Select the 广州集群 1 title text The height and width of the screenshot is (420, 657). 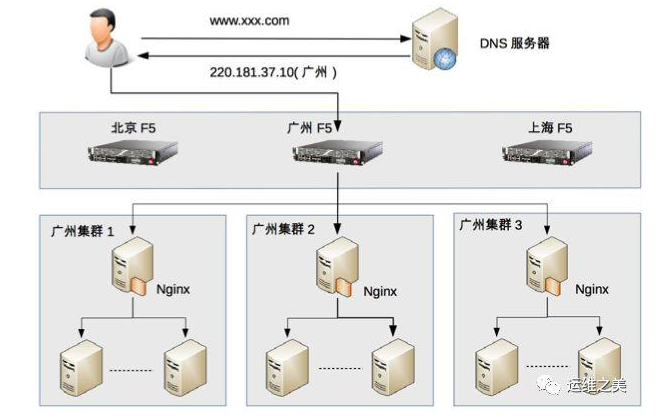83,231
